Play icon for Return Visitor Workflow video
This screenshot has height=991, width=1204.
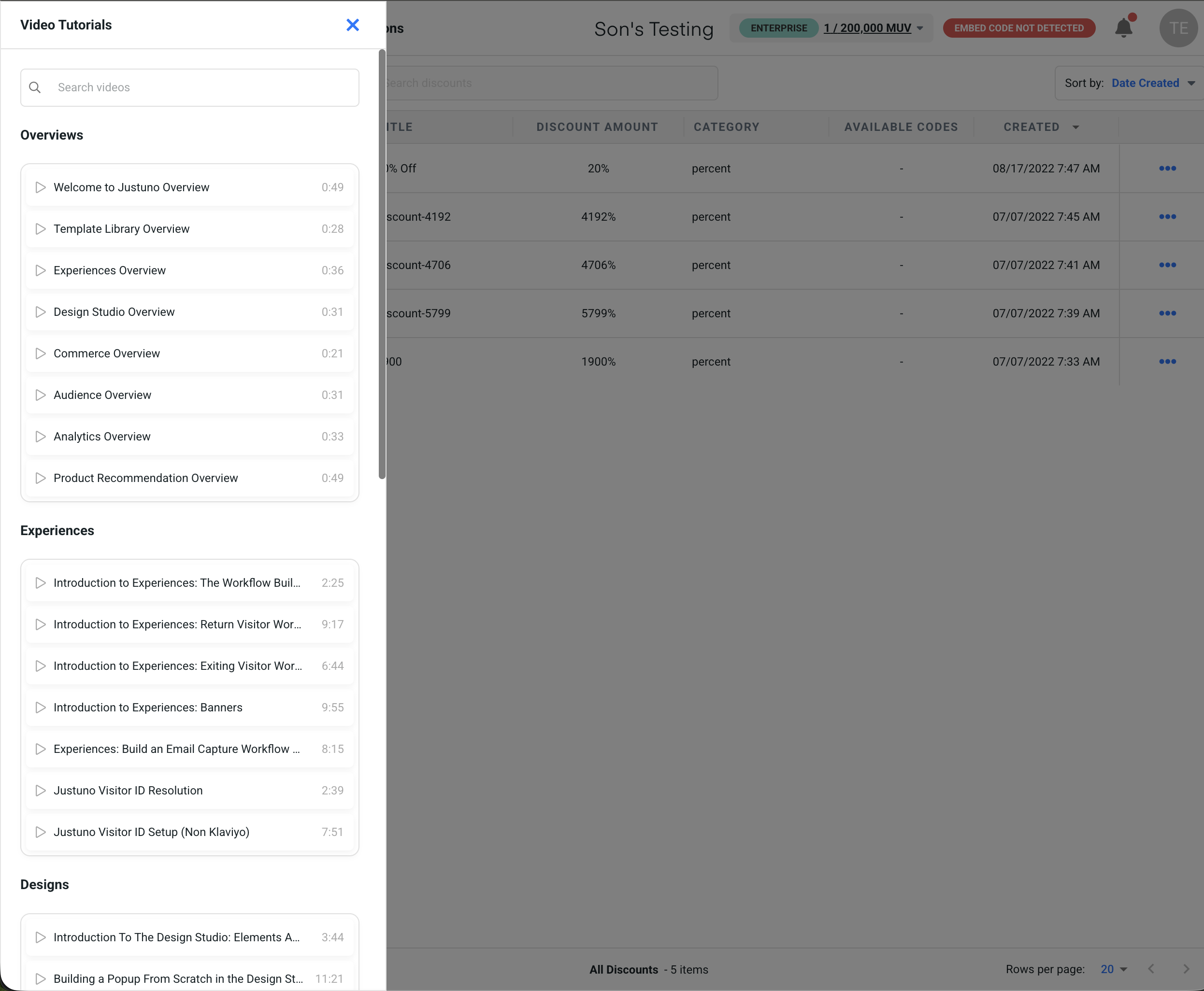41,624
